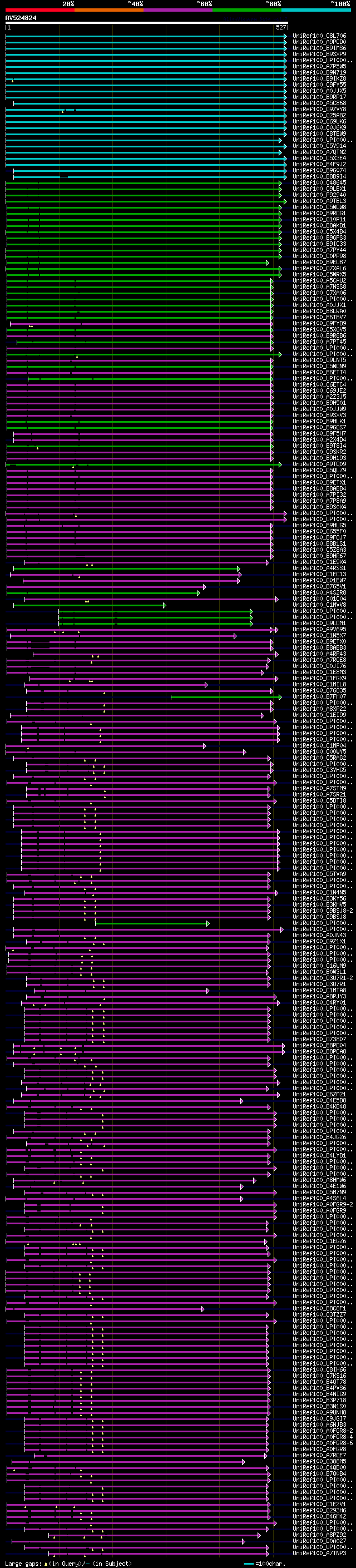Open the UniRef100_Q16WM9 row label
356x1568 pixels.
[319, 966]
